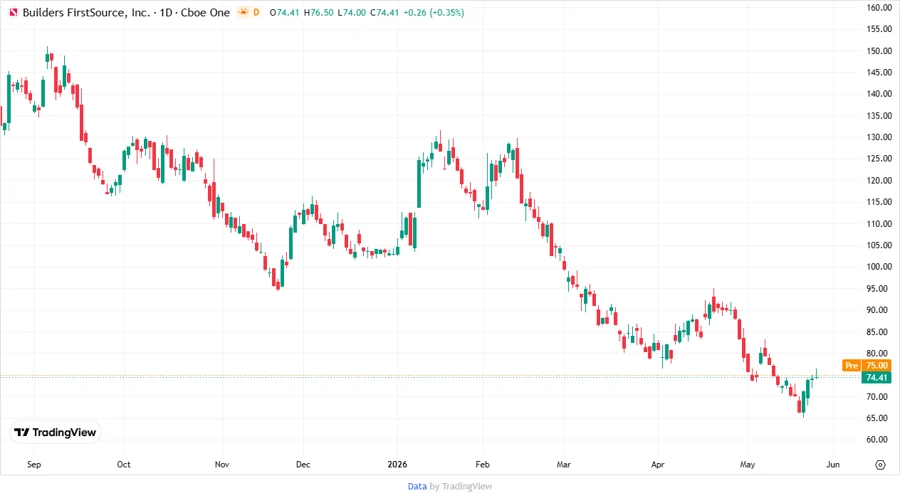Image resolution: width=900 pixels, height=498 pixels.
Task: Click the Mar label on time axis
Action: coord(564,464)
